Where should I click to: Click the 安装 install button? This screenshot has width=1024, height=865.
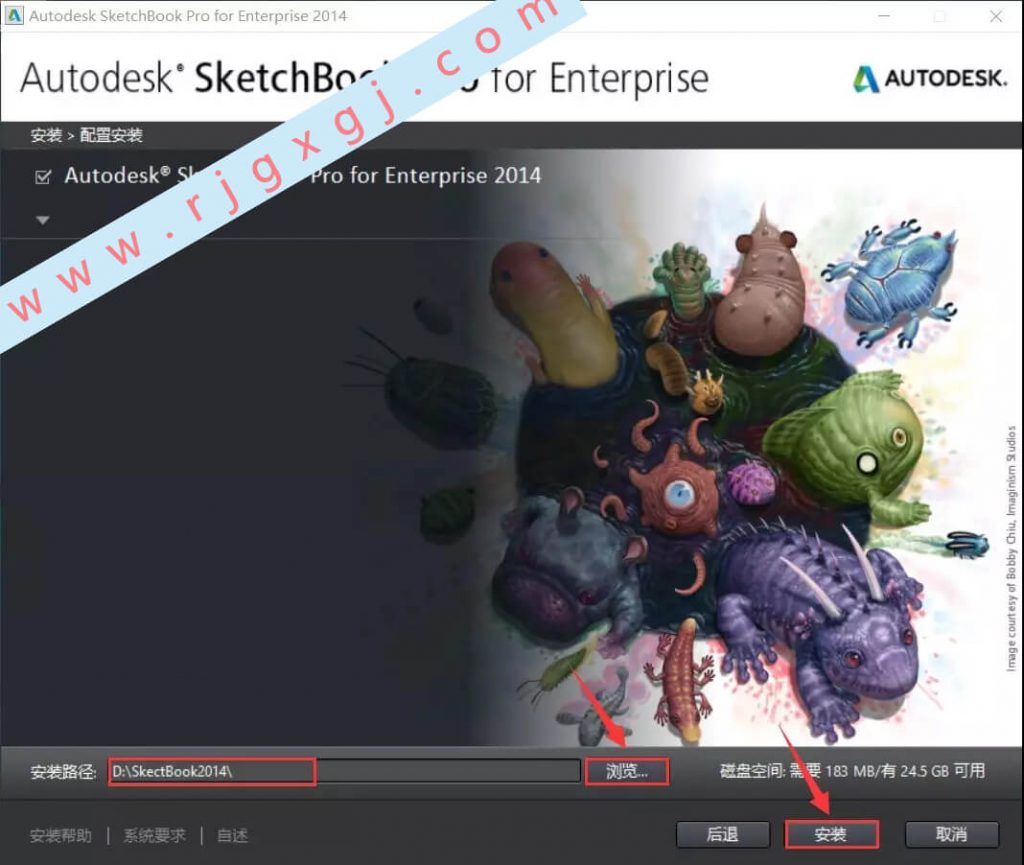pos(831,834)
